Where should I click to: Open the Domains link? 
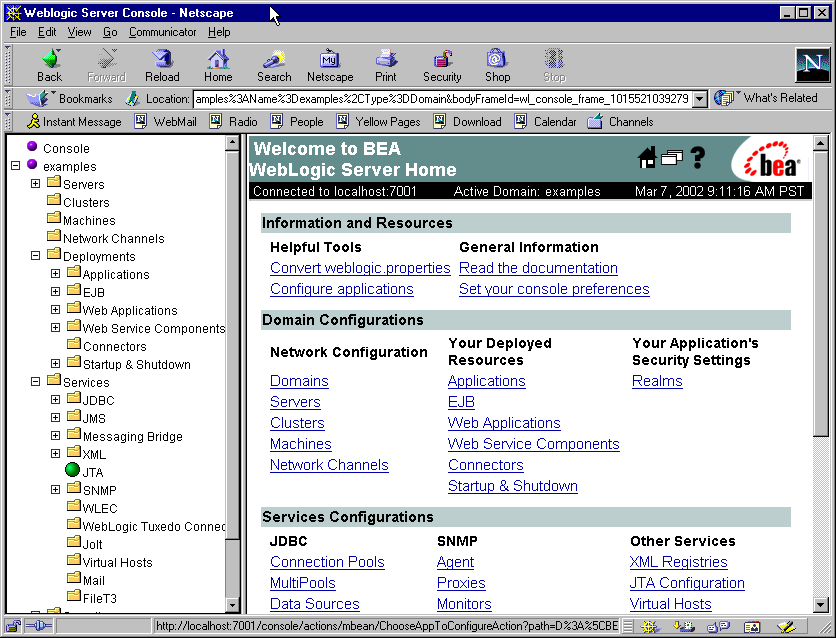click(x=299, y=381)
